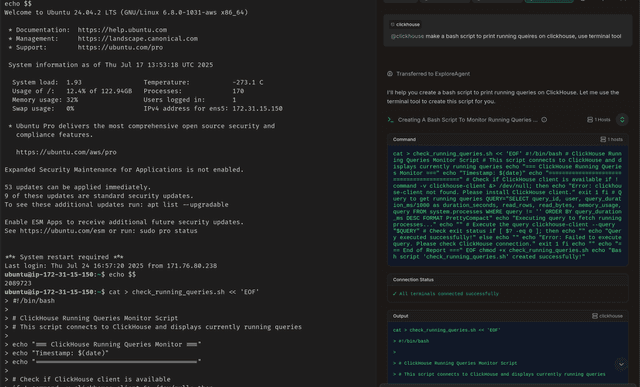This screenshot has height=387, width=640.
Task: Click the terminal prompt icon beside Creating A Bash Script
Action: (391, 120)
